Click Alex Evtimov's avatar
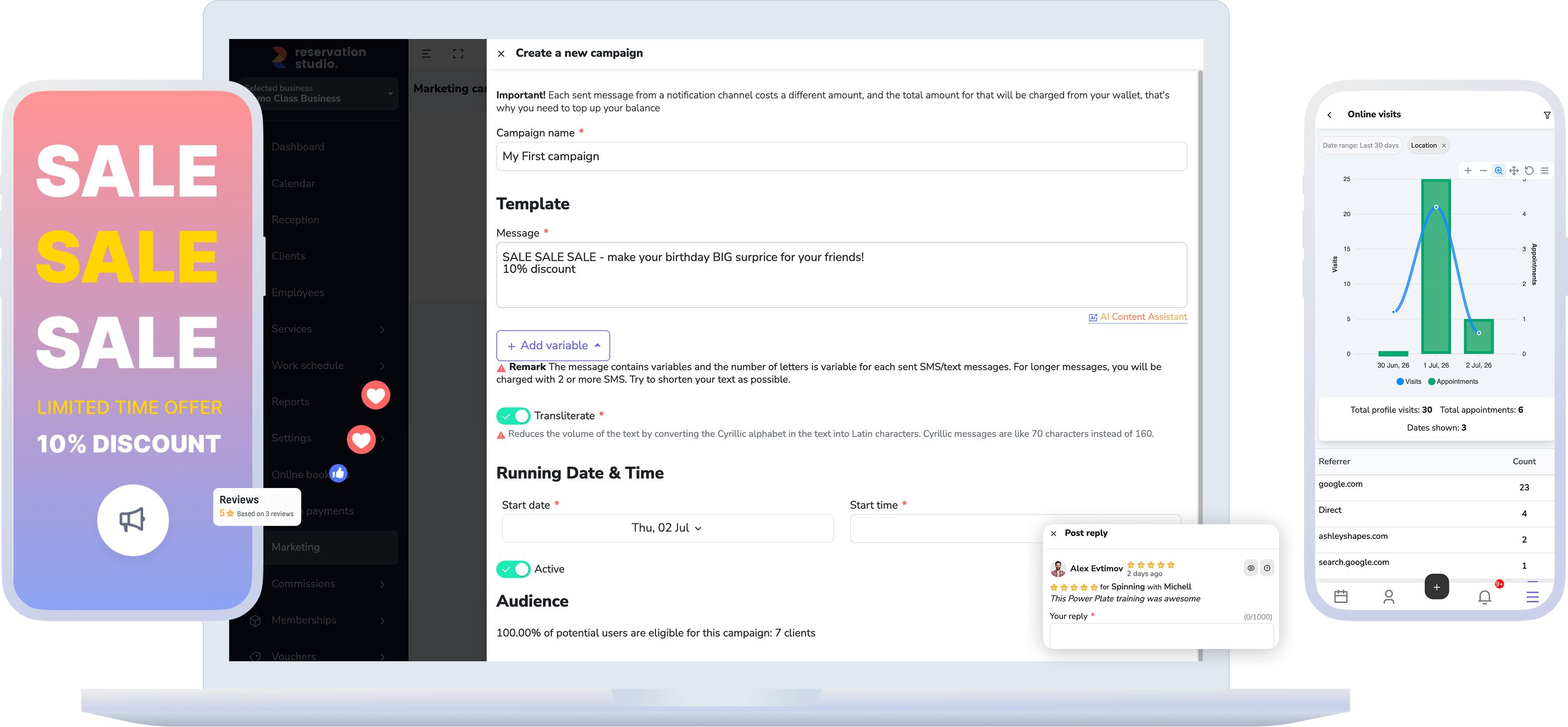 coord(1058,569)
